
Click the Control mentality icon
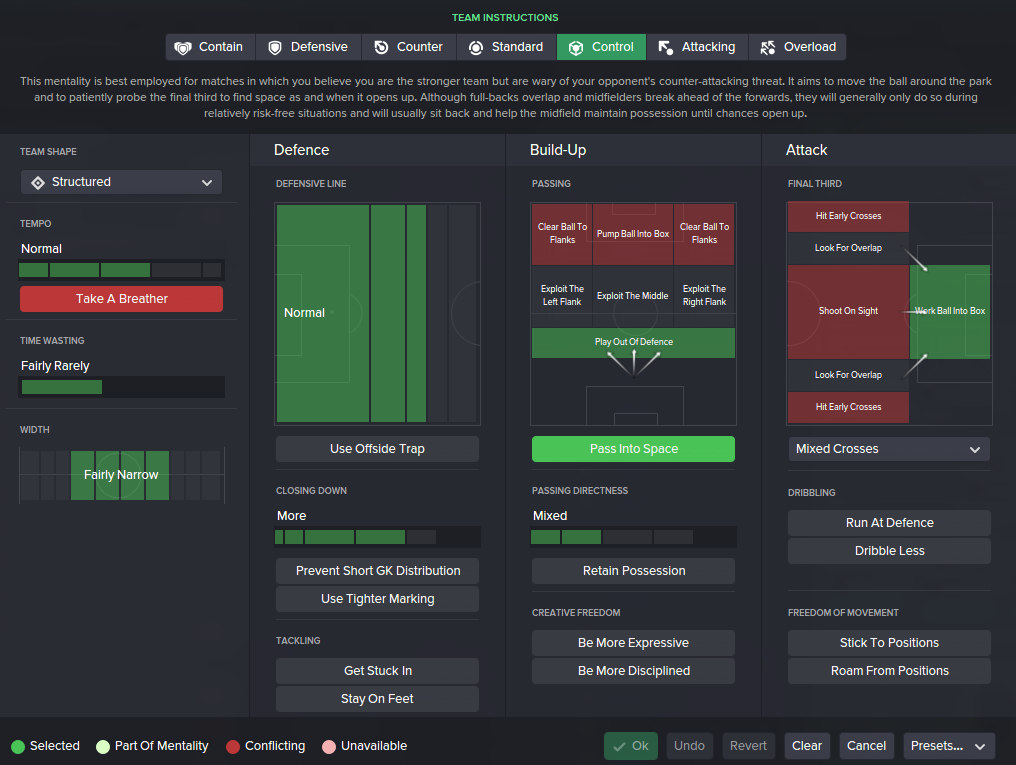click(575, 47)
